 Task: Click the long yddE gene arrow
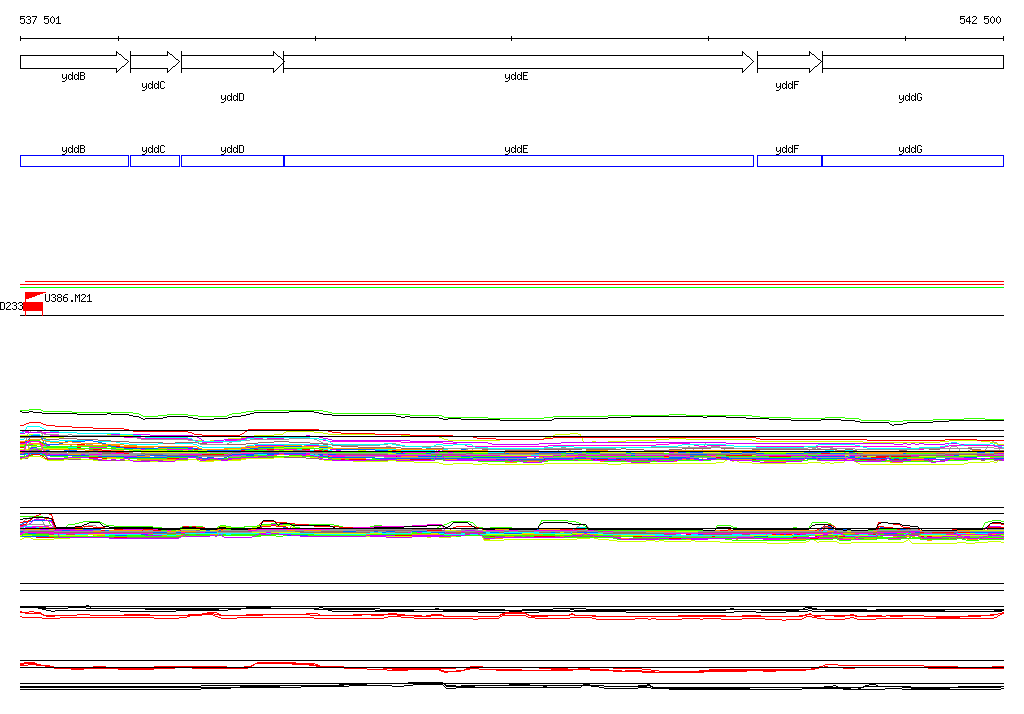519,62
